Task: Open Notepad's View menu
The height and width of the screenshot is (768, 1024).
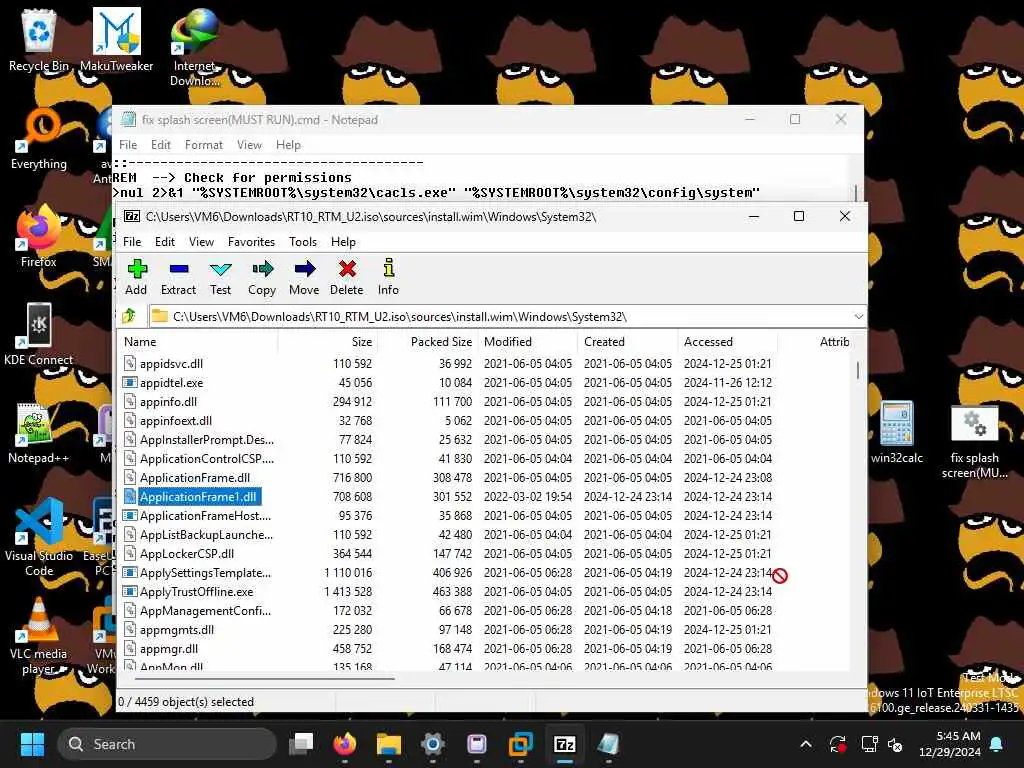Action: coord(249,145)
